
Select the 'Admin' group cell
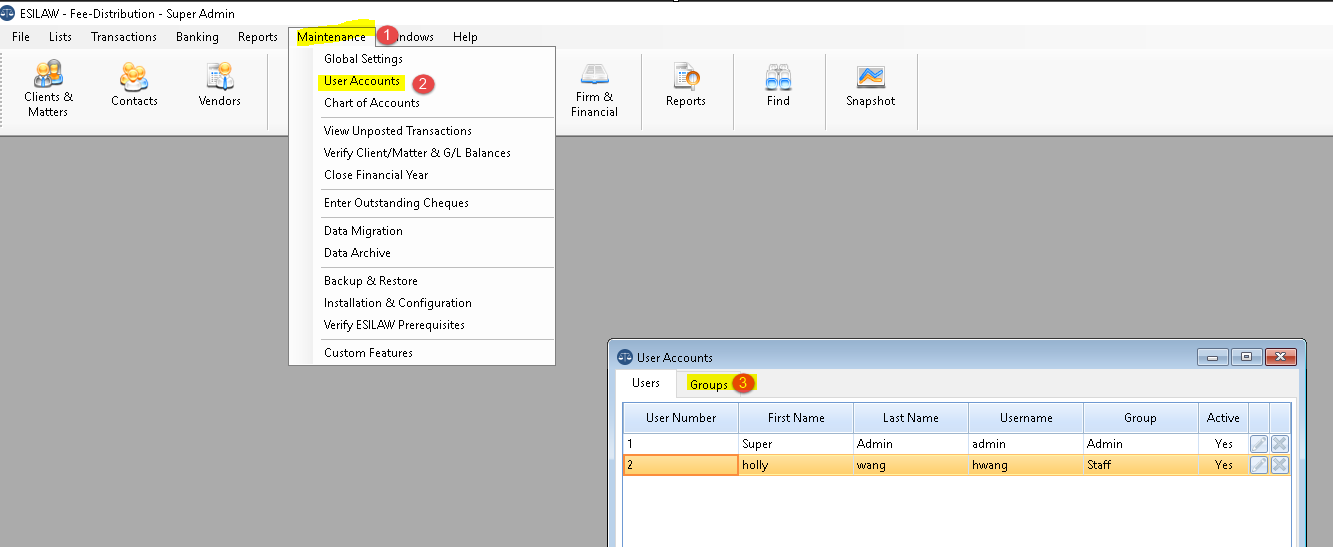1140,444
